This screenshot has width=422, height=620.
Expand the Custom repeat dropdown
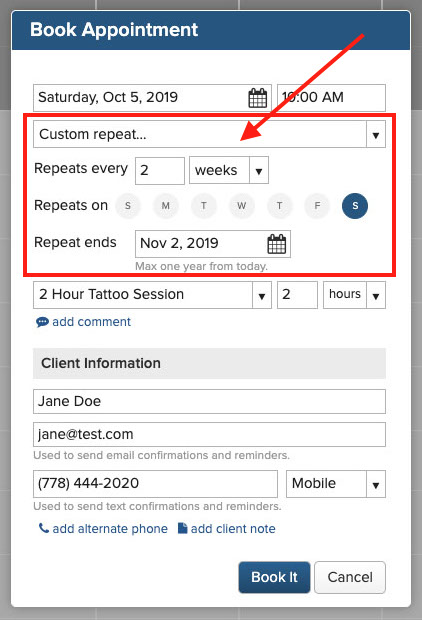pos(209,134)
